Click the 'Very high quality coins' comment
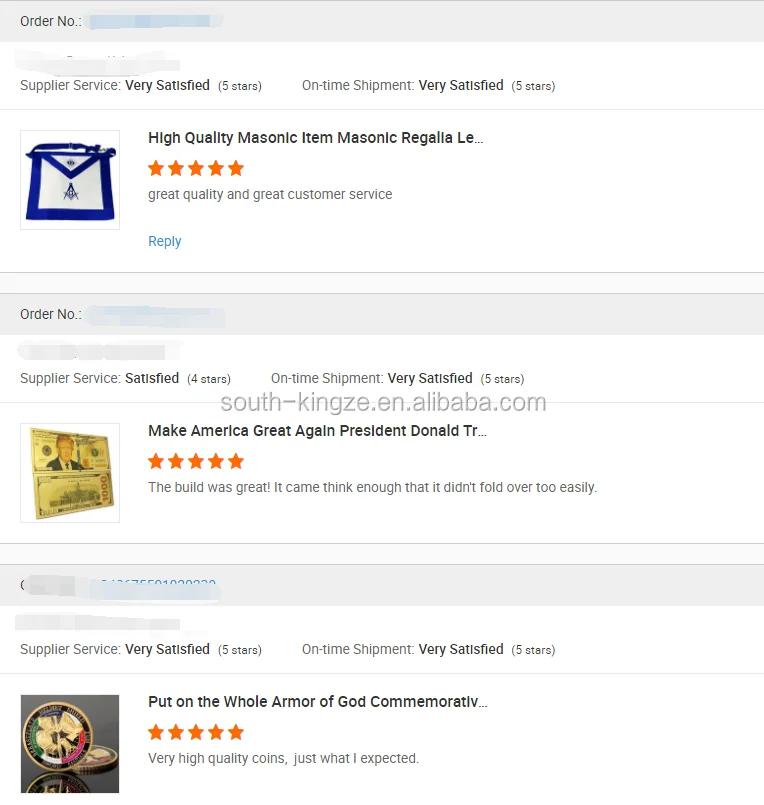 click(283, 758)
